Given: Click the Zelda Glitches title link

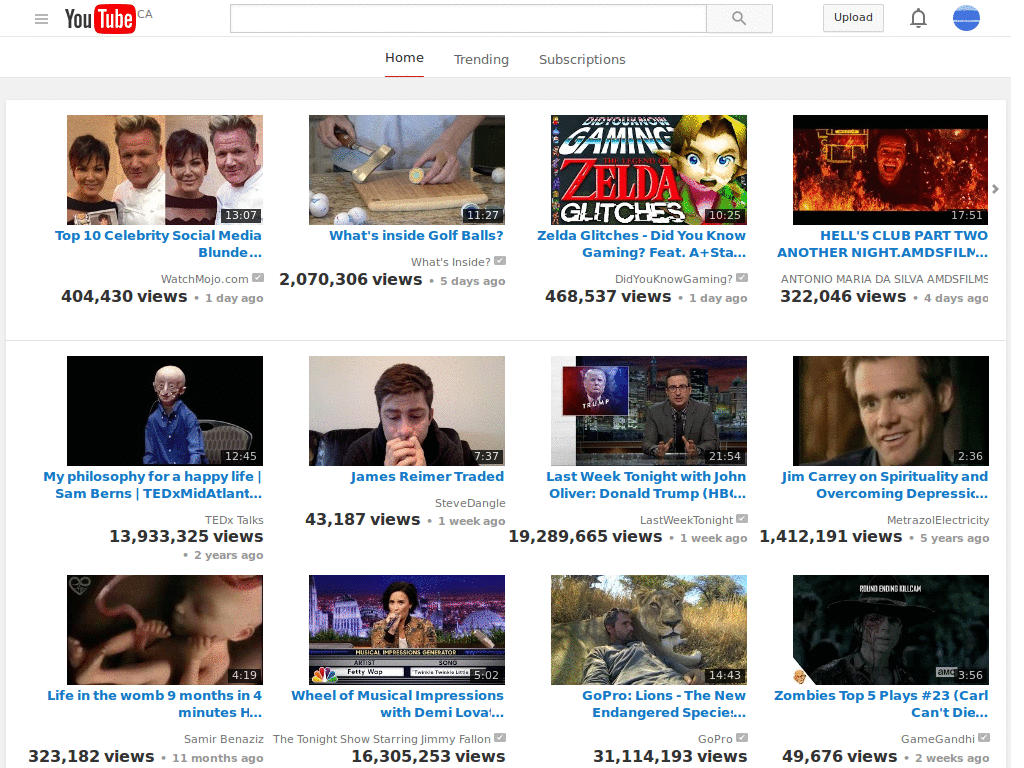Looking at the screenshot, I should point(641,244).
